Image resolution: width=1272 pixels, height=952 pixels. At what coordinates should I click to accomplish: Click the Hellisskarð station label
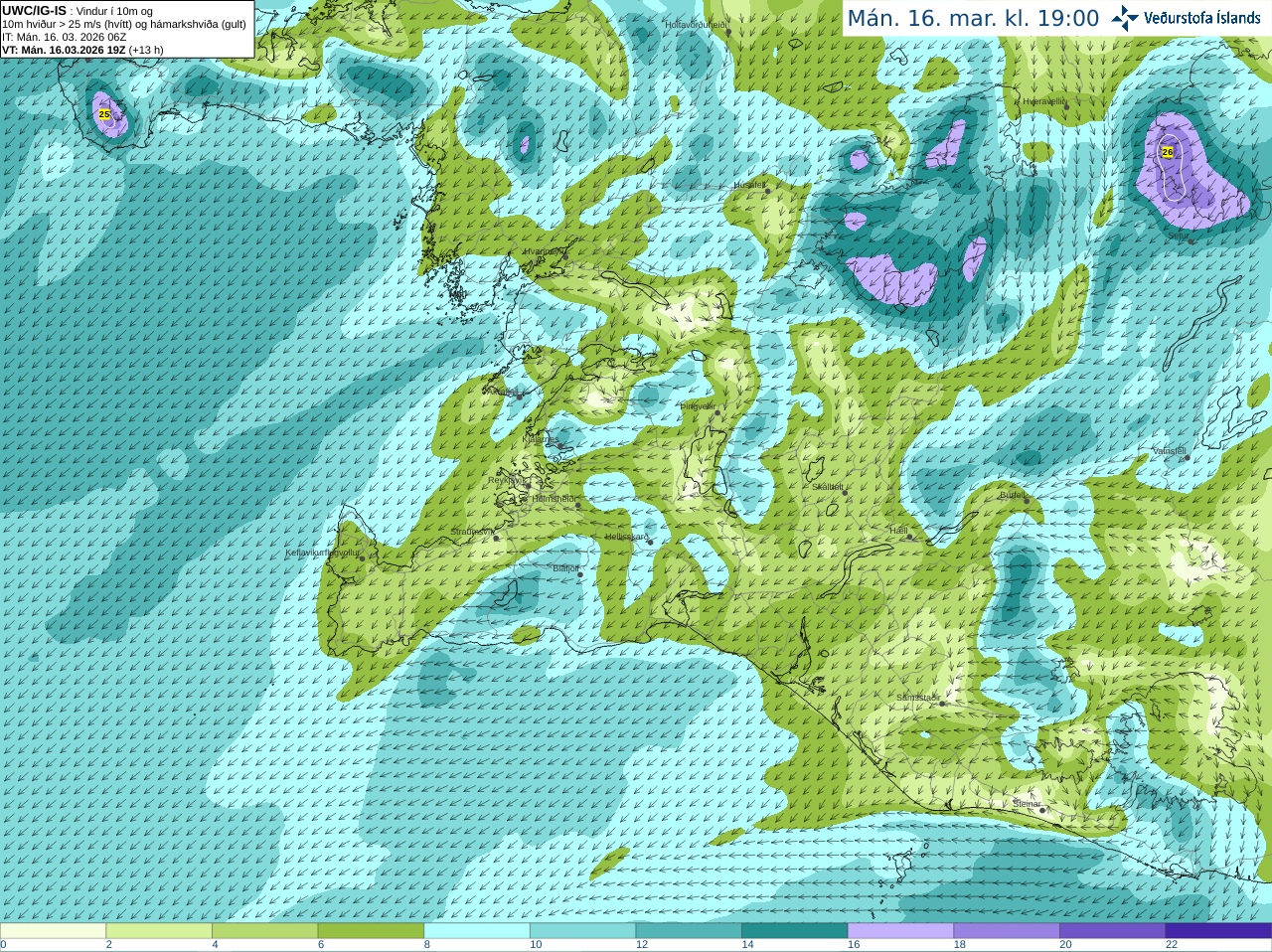[626, 537]
